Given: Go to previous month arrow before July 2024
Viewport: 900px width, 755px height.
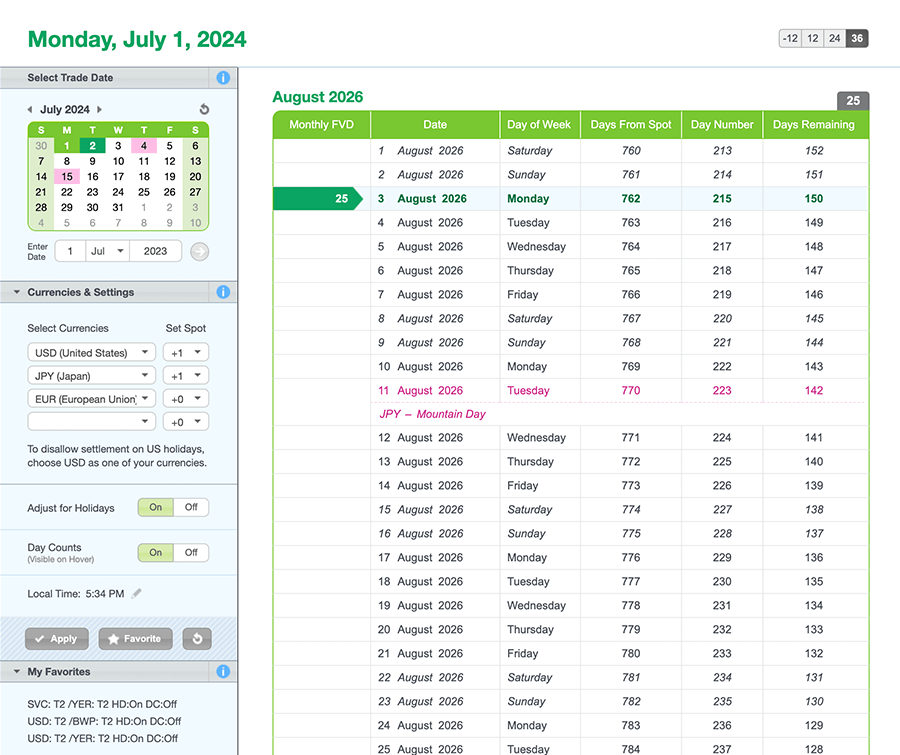Looking at the screenshot, I should (30, 109).
